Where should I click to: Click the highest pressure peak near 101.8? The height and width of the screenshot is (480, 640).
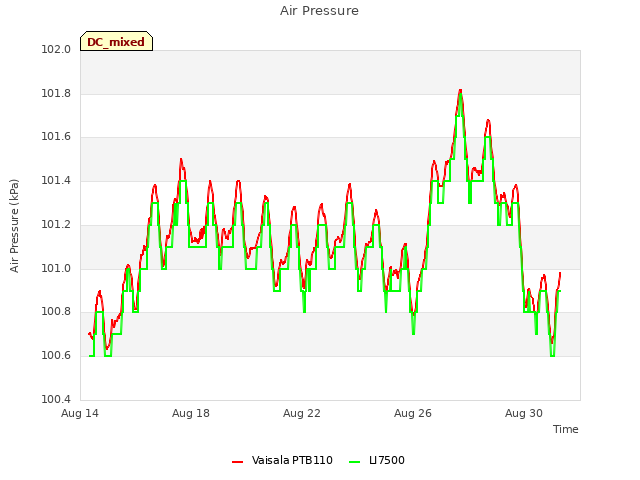pyautogui.click(x=460, y=91)
